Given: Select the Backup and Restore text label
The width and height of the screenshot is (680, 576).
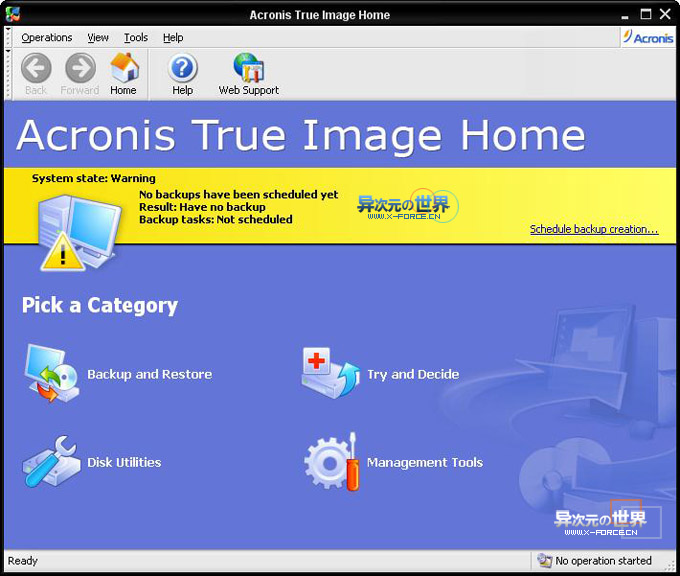Looking at the screenshot, I should (149, 374).
